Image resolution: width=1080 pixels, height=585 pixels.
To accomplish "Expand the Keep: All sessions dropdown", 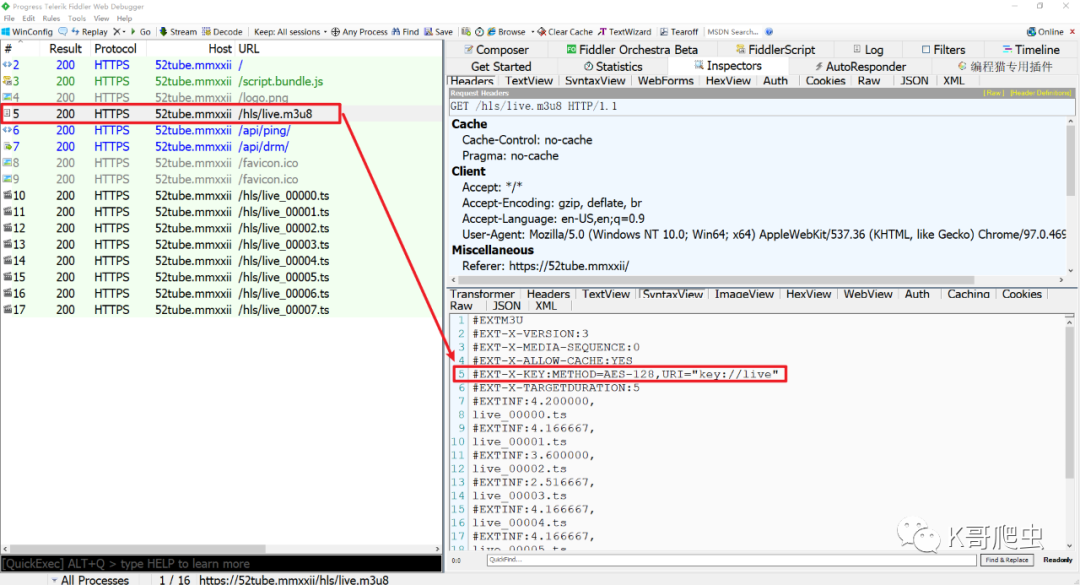I will coord(323,32).
